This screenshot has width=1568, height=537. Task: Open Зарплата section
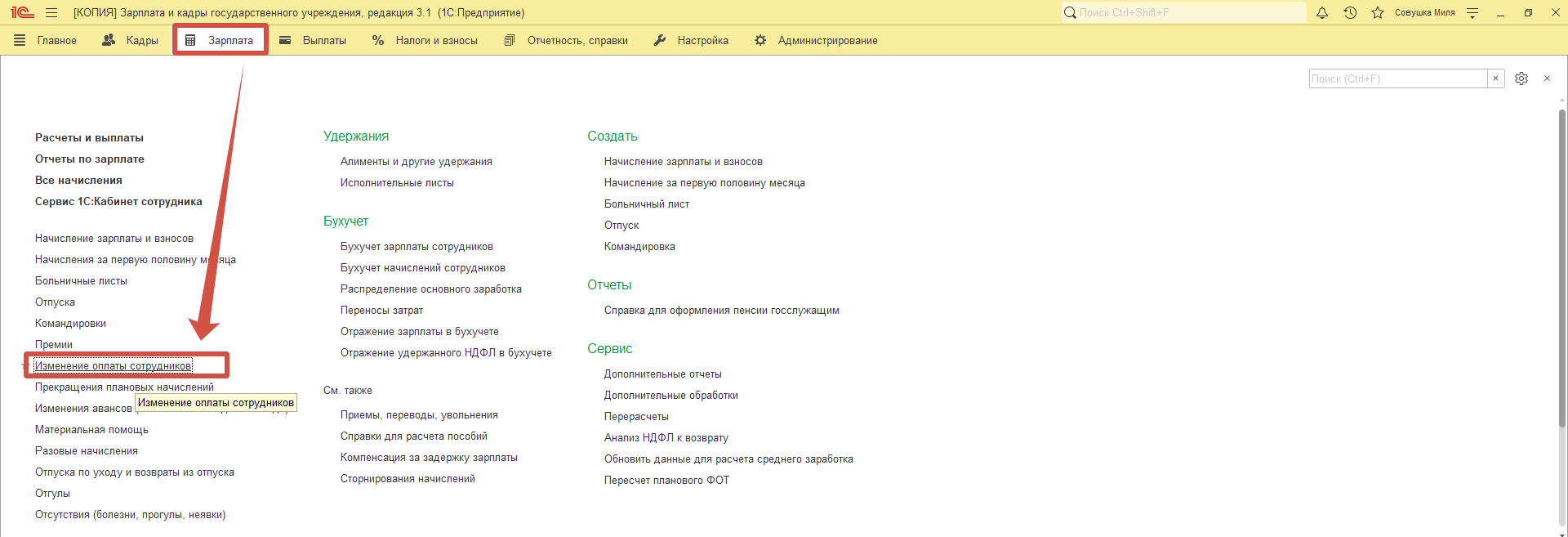pos(220,40)
